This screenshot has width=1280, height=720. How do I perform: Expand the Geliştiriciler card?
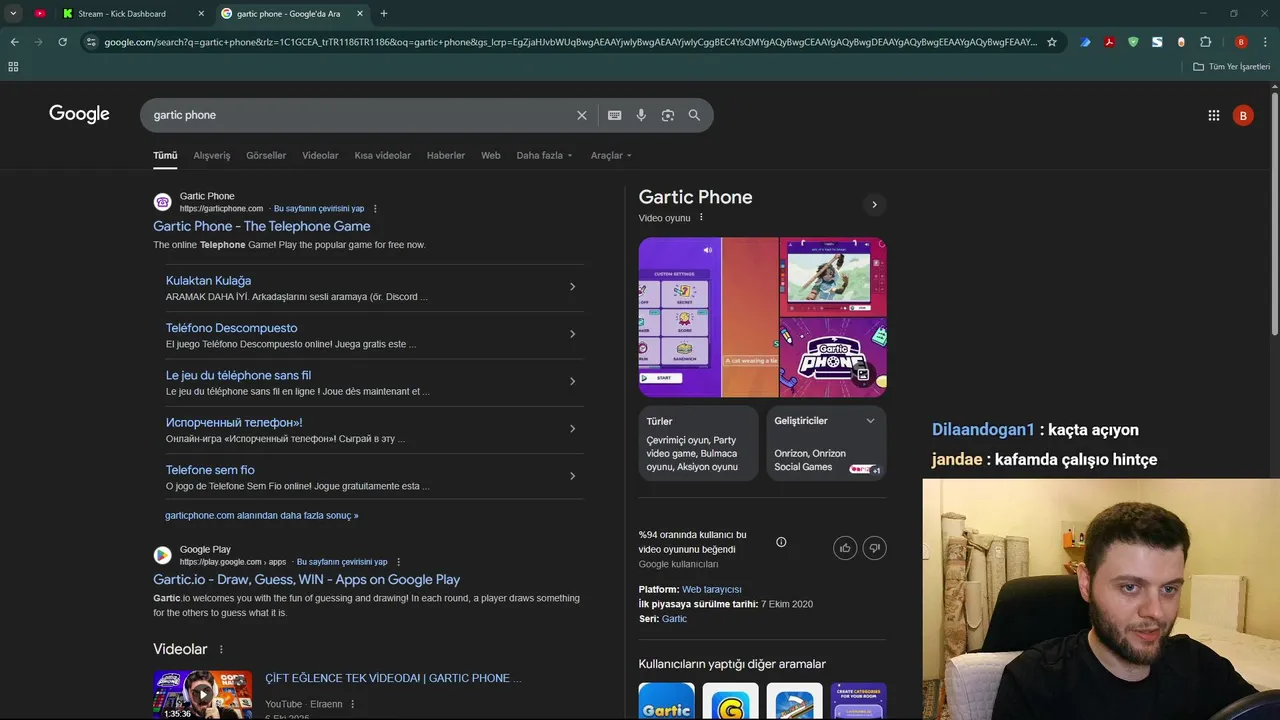tap(870, 421)
